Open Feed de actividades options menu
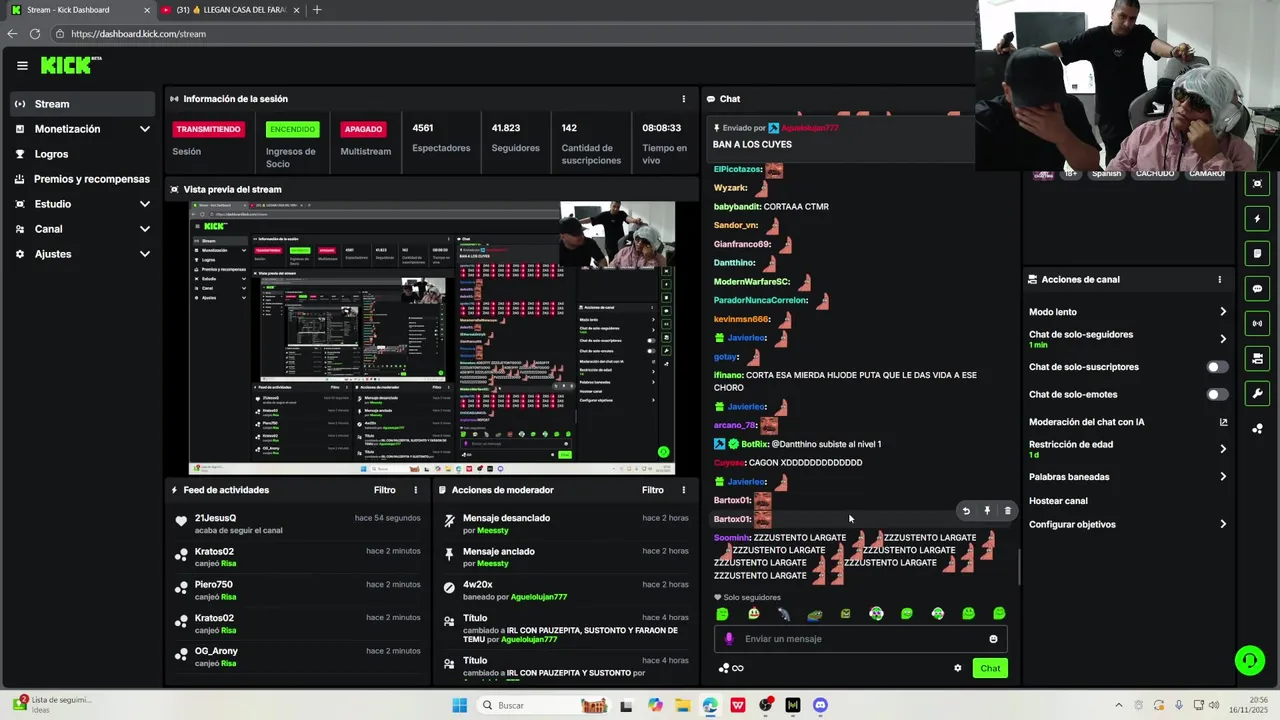Screen dimensions: 1280x720 [x=416, y=490]
